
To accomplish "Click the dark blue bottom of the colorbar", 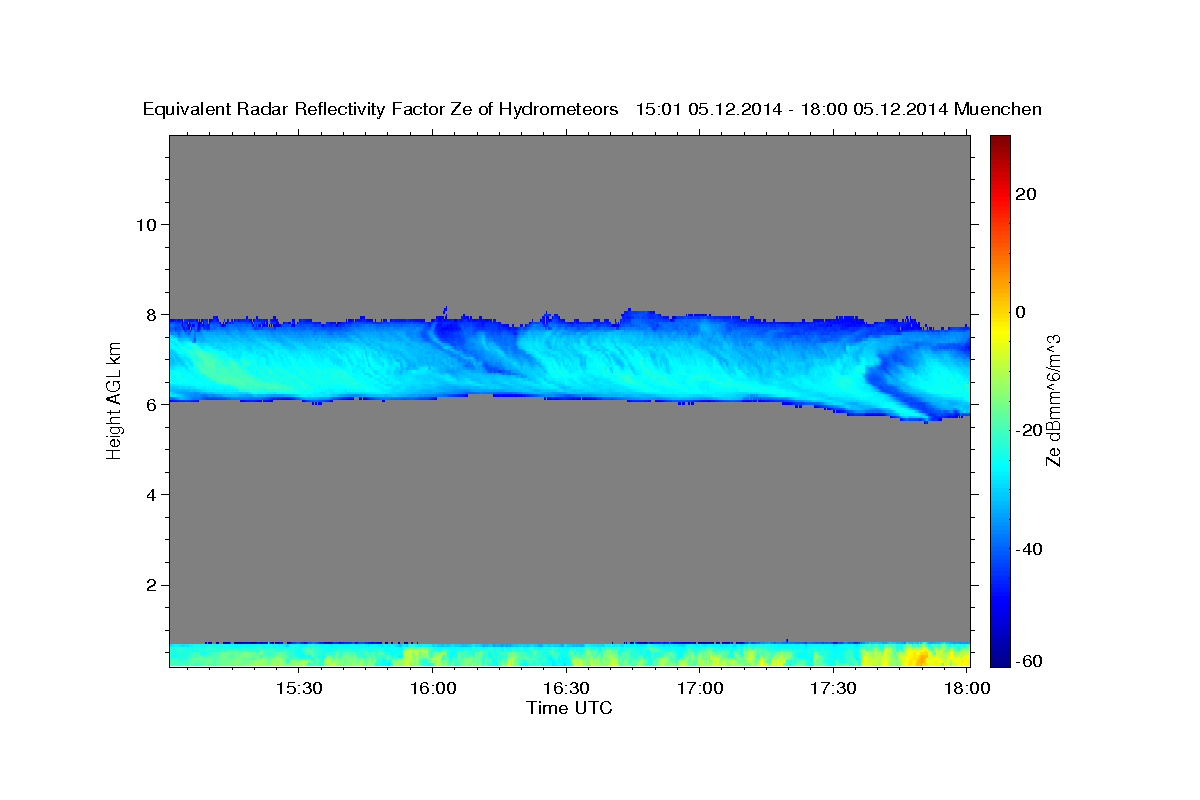I will pos(999,655).
